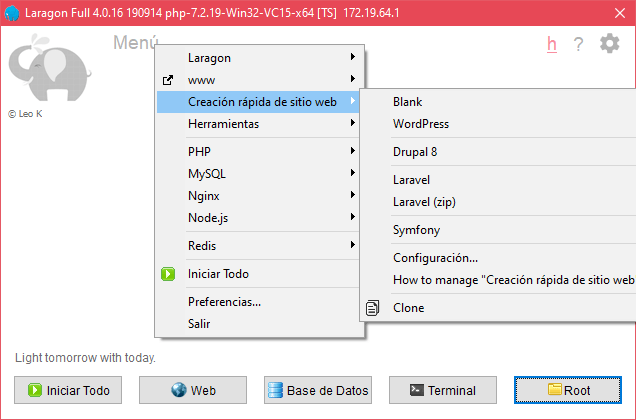
Task: Click the Menú label
Action: (x=135, y=43)
